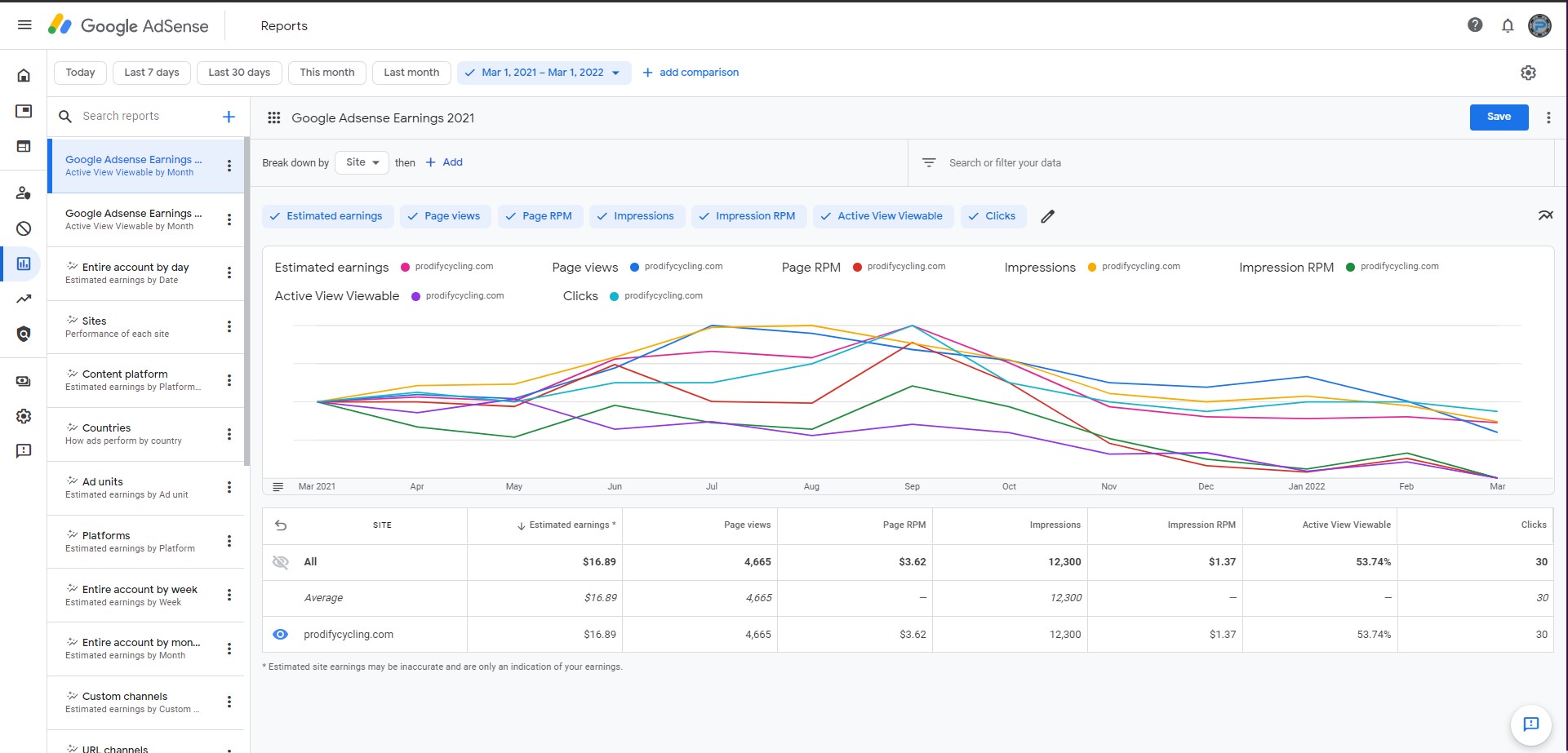The height and width of the screenshot is (753, 1568).
Task: Select the Today date tab
Action: tap(80, 73)
